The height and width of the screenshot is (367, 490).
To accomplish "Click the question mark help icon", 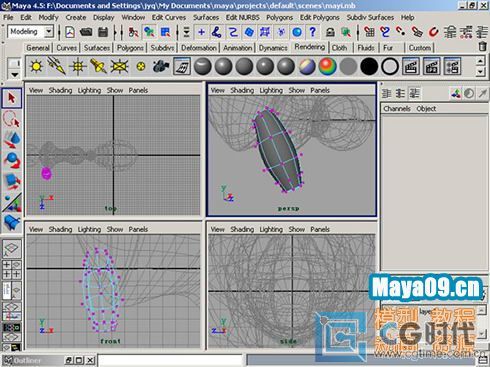I will 312,32.
